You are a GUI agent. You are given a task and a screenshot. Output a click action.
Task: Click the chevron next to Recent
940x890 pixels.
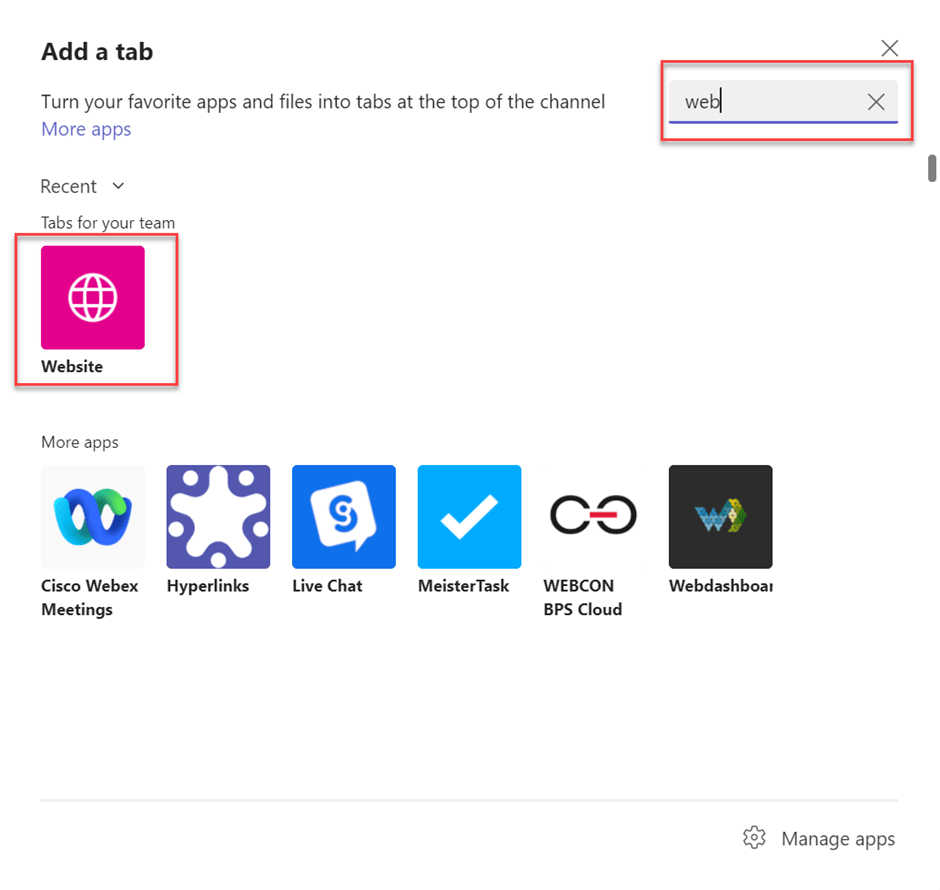click(118, 186)
